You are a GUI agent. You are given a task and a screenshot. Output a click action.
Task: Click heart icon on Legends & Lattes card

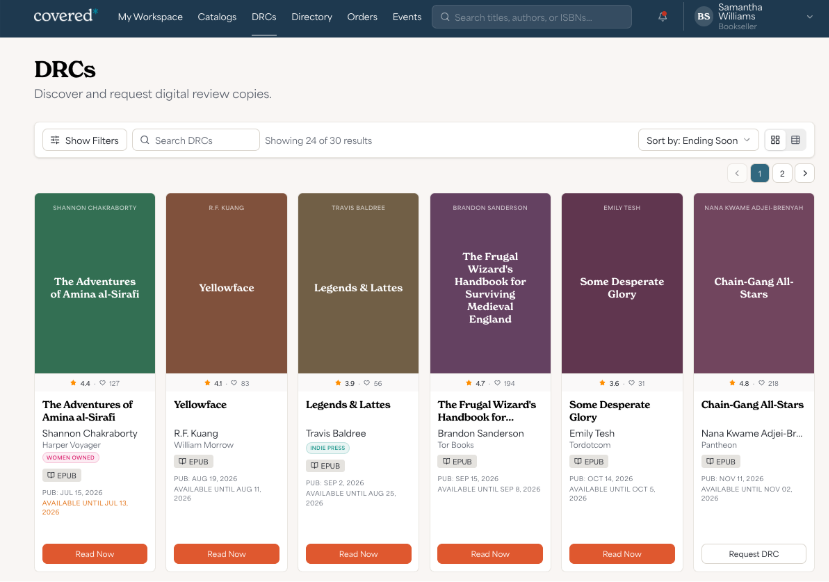tap(366, 383)
